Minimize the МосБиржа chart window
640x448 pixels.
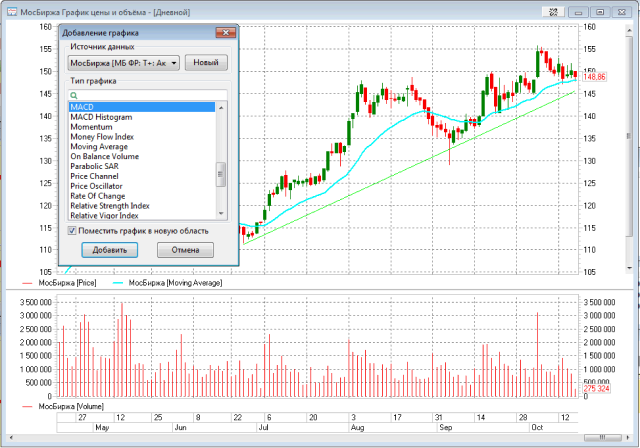click(x=579, y=11)
